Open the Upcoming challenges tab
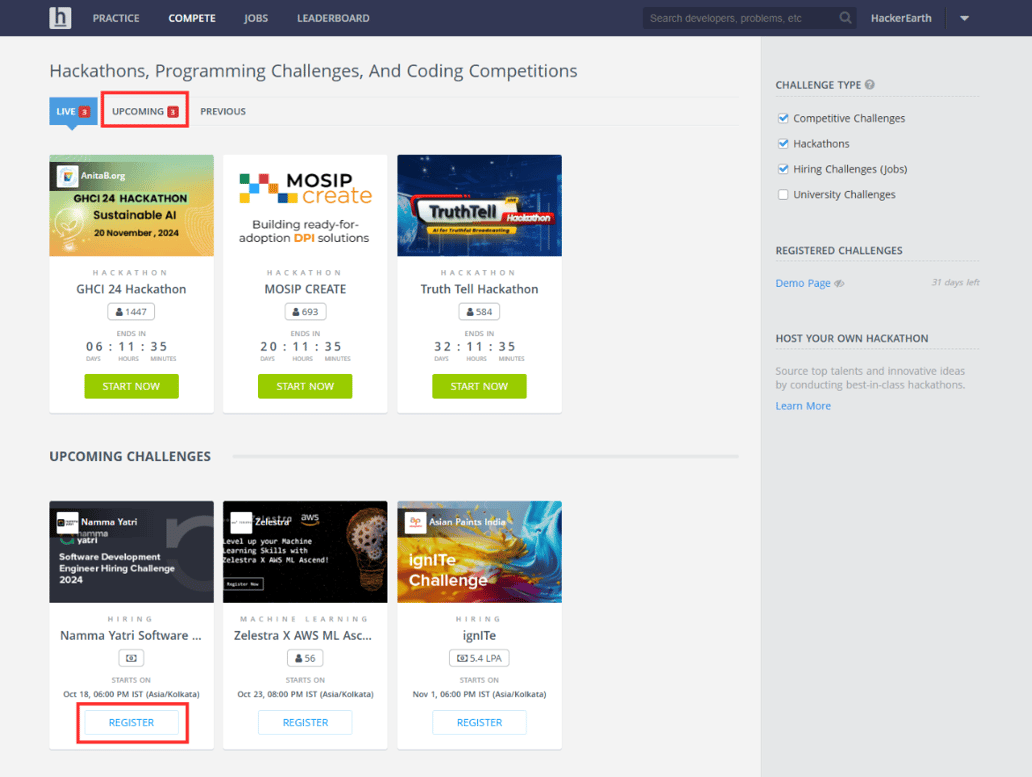The width and height of the screenshot is (1032, 777). pos(144,111)
